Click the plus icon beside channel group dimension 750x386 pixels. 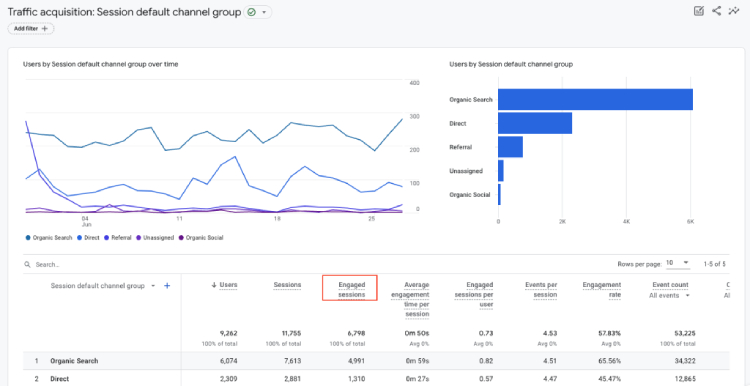pos(167,286)
